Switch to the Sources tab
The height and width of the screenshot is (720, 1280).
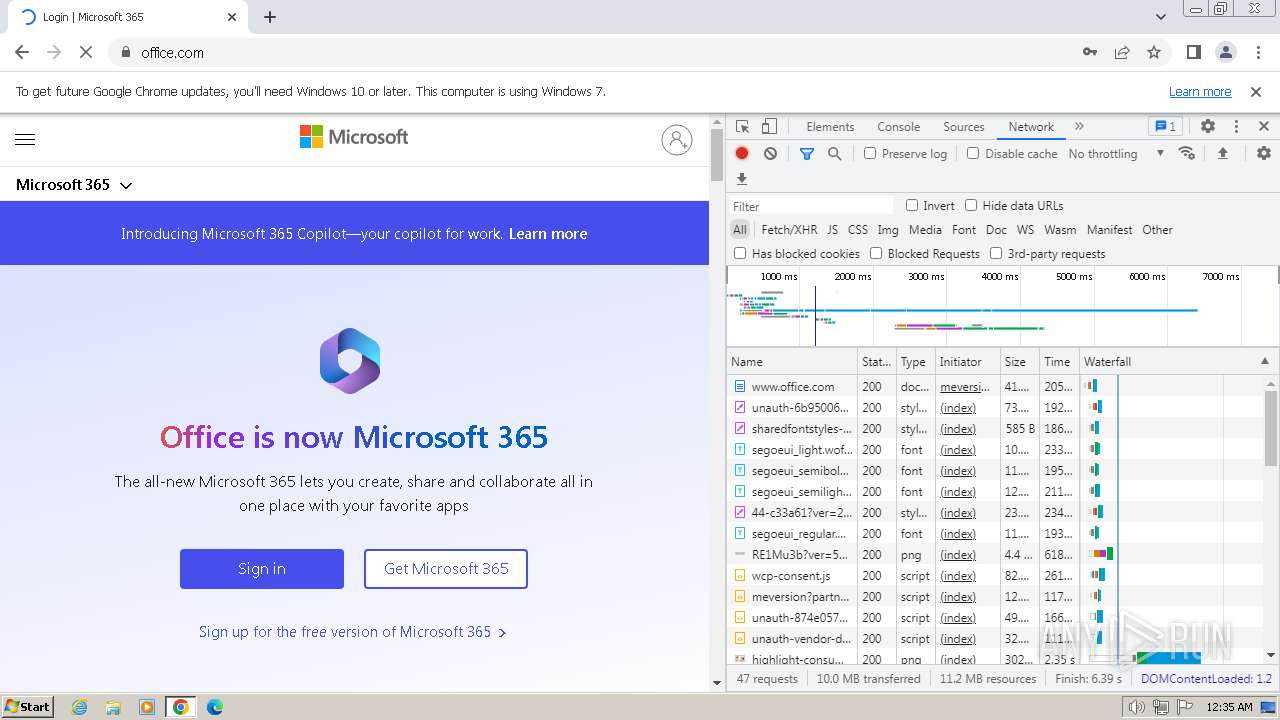click(x=964, y=127)
